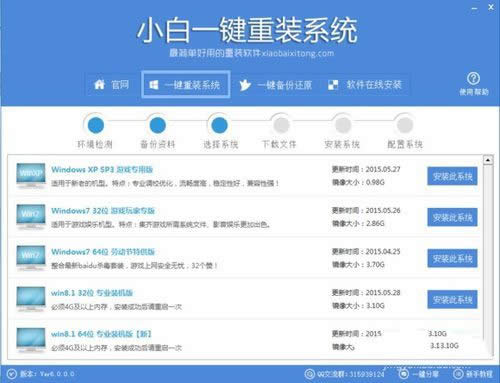Click the 环境检测 step circle
This screenshot has height=383, width=500.
click(96, 125)
